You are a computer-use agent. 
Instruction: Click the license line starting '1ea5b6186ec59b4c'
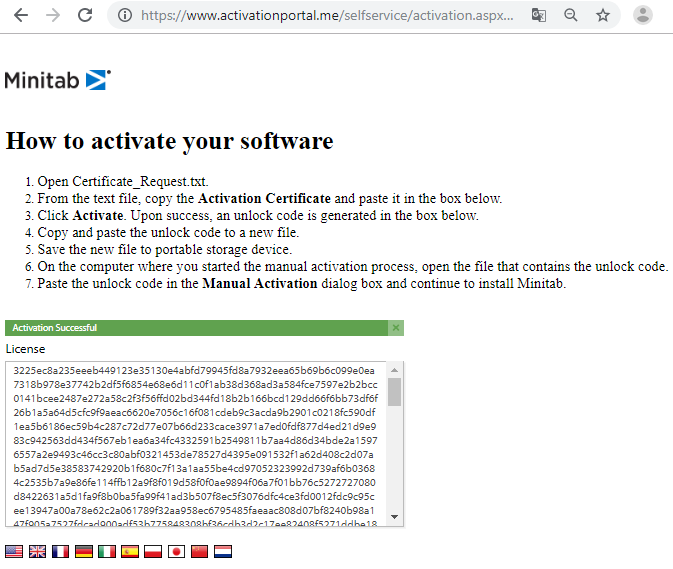point(194,427)
